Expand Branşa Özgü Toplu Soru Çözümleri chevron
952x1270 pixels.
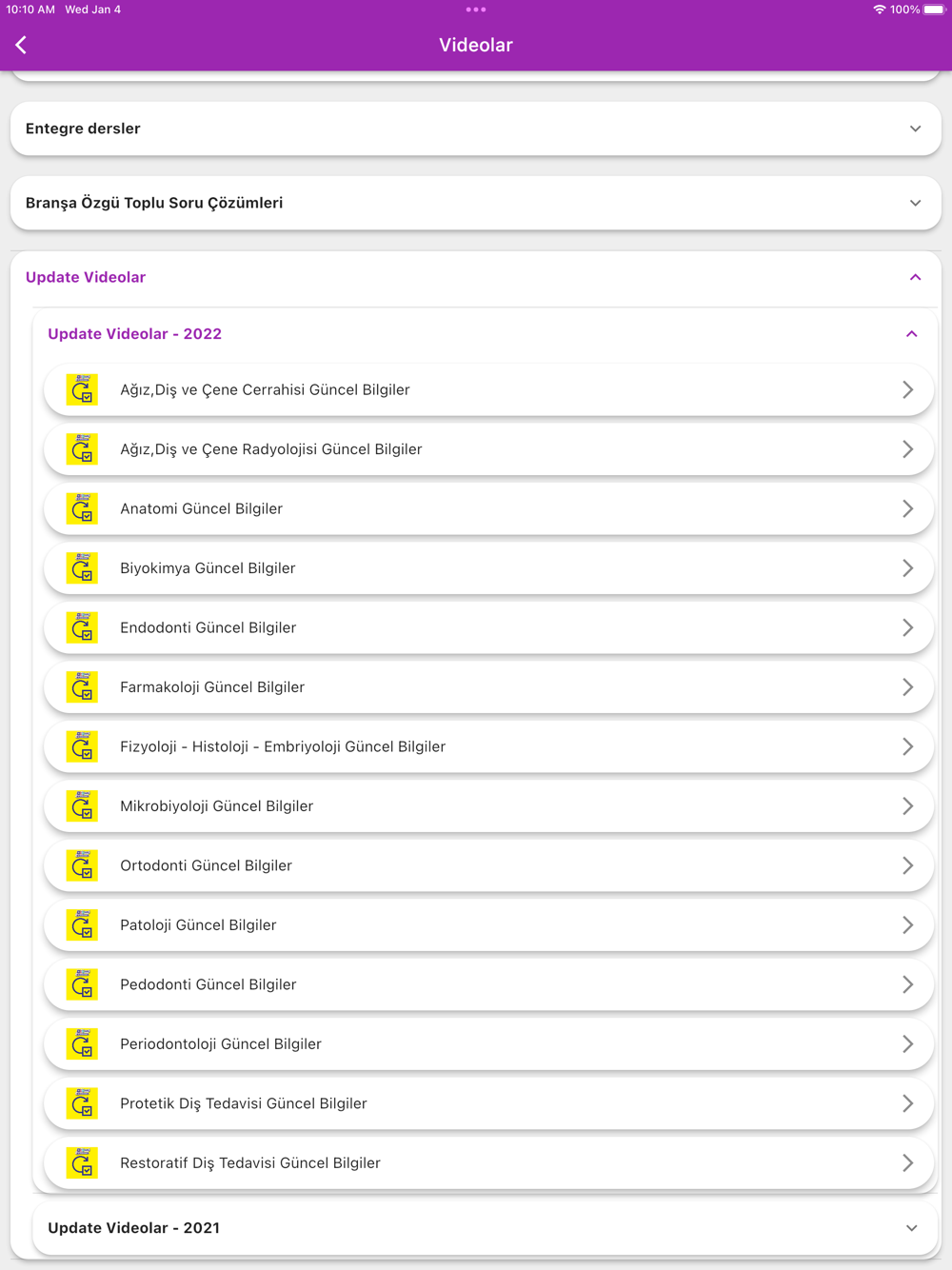click(x=915, y=203)
